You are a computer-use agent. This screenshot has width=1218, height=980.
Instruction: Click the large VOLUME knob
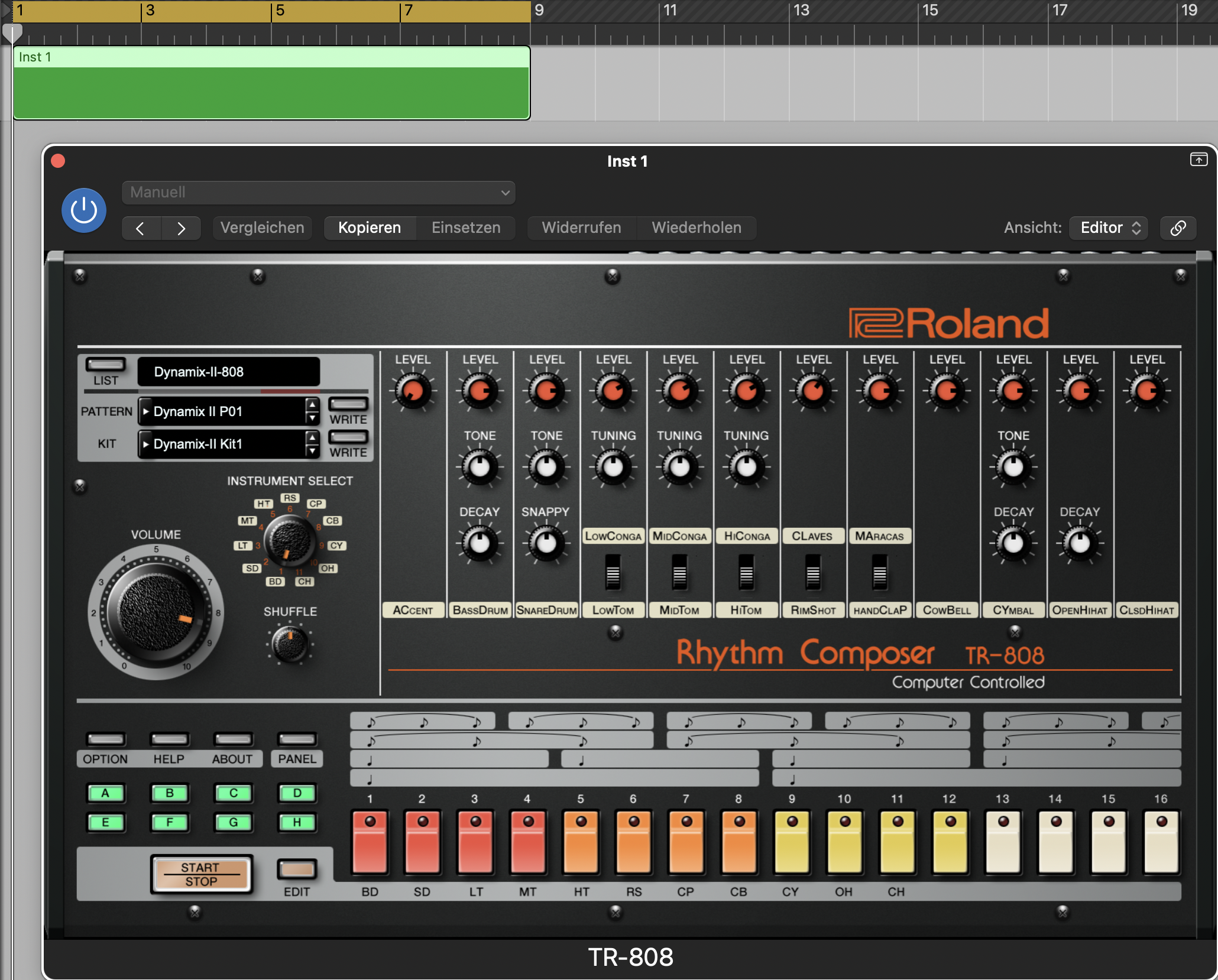(156, 612)
